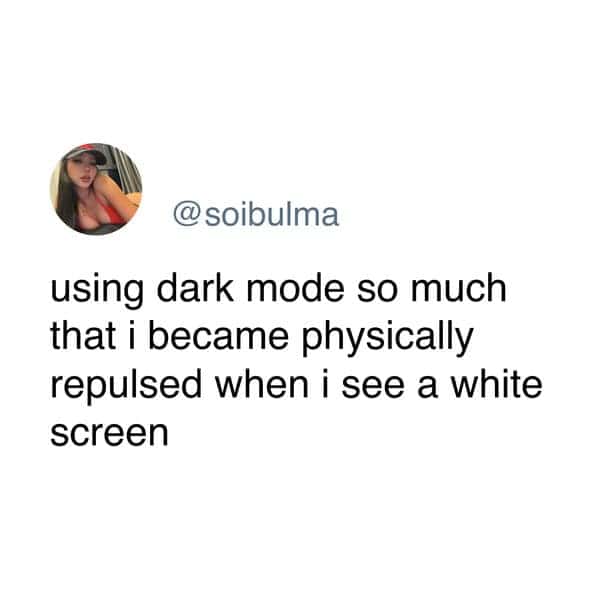Click the word "mode" in the tweet
This screenshot has height=599, width=599.
click(295, 288)
